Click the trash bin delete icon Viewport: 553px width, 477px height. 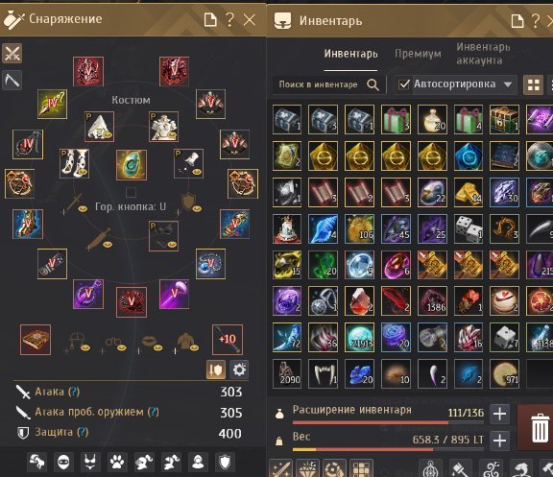click(540, 428)
